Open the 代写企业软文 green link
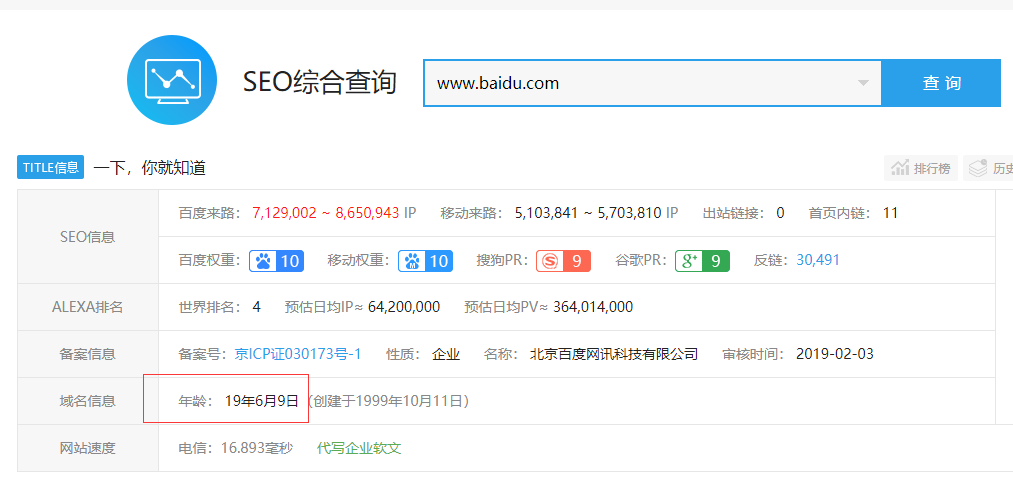Viewport: 1013px width, 482px height. 359,448
